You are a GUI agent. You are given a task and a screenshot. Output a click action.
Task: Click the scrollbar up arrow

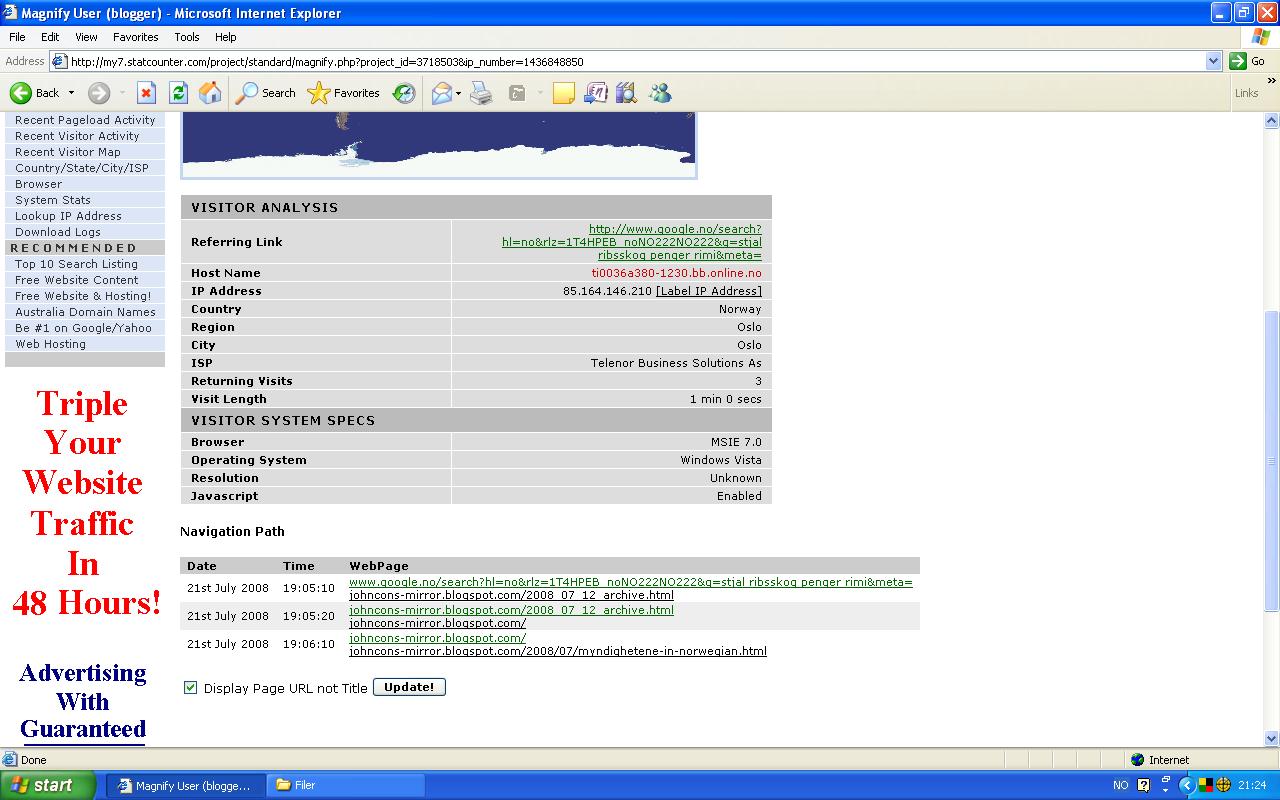[1272, 120]
